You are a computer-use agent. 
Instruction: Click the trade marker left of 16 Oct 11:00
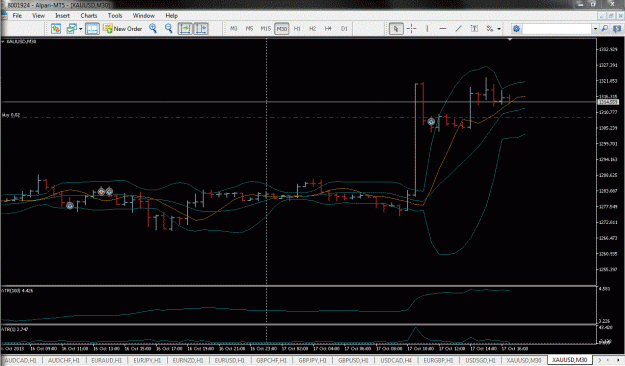[70, 206]
